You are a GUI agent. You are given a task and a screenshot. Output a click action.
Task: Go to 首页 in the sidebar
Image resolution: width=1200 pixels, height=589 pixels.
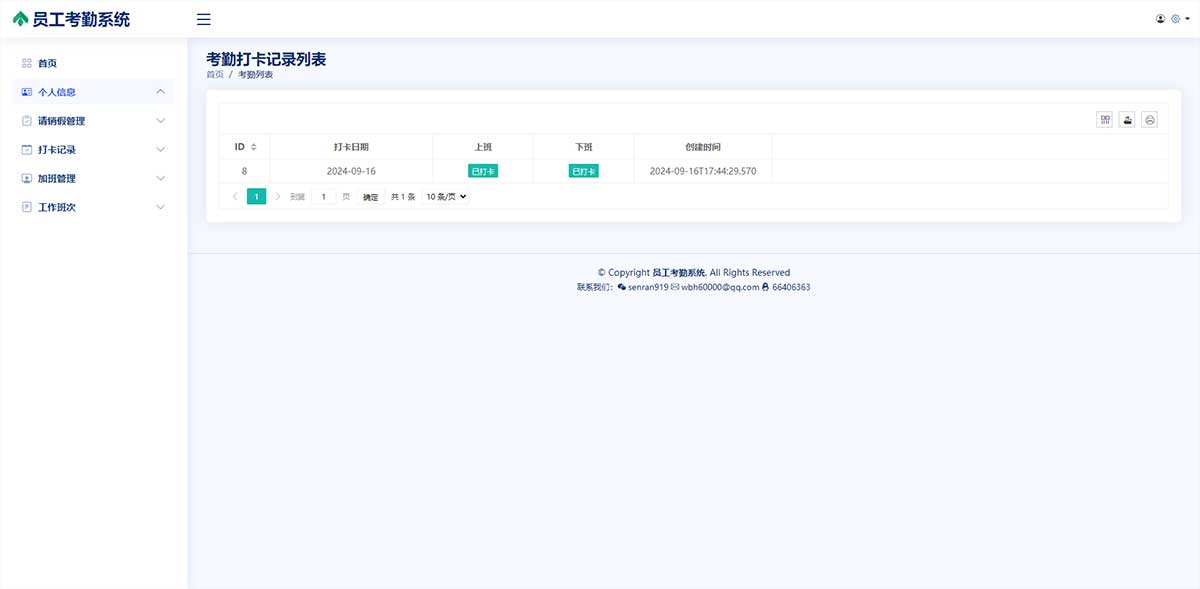[47, 63]
